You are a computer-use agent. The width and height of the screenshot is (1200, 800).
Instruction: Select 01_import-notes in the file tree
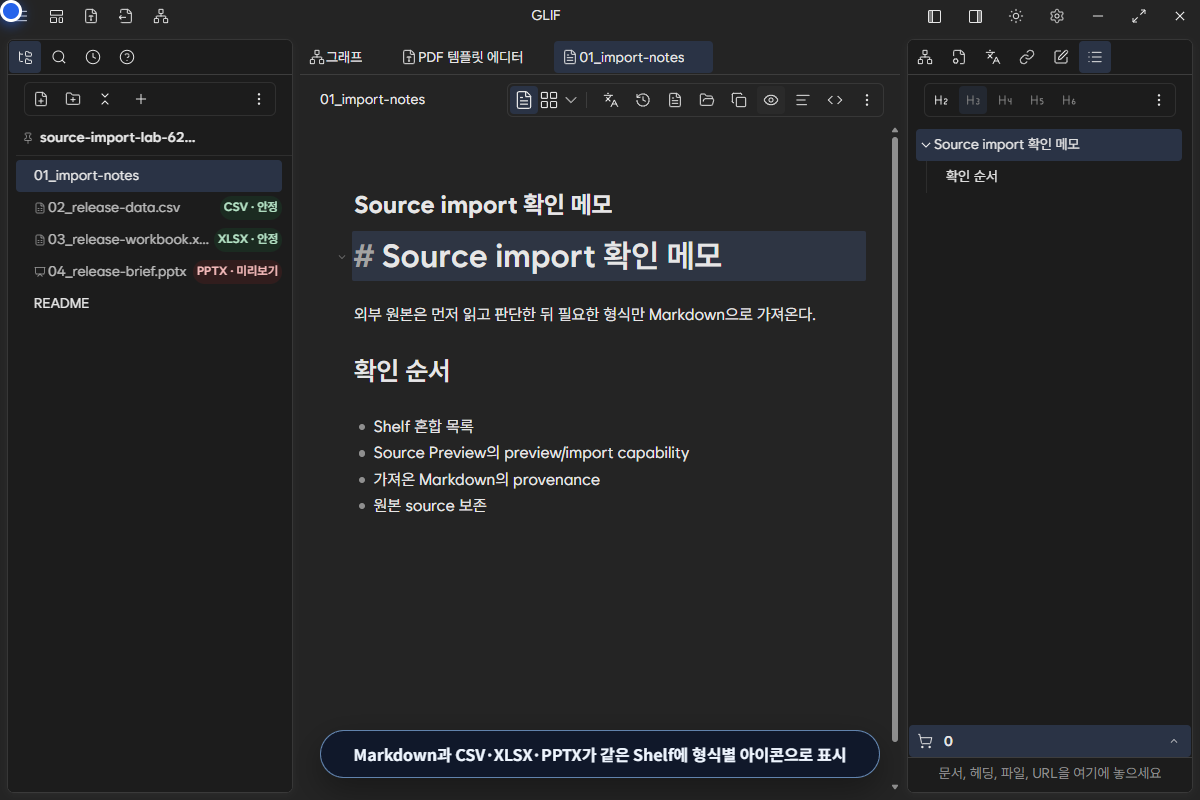[149, 175]
